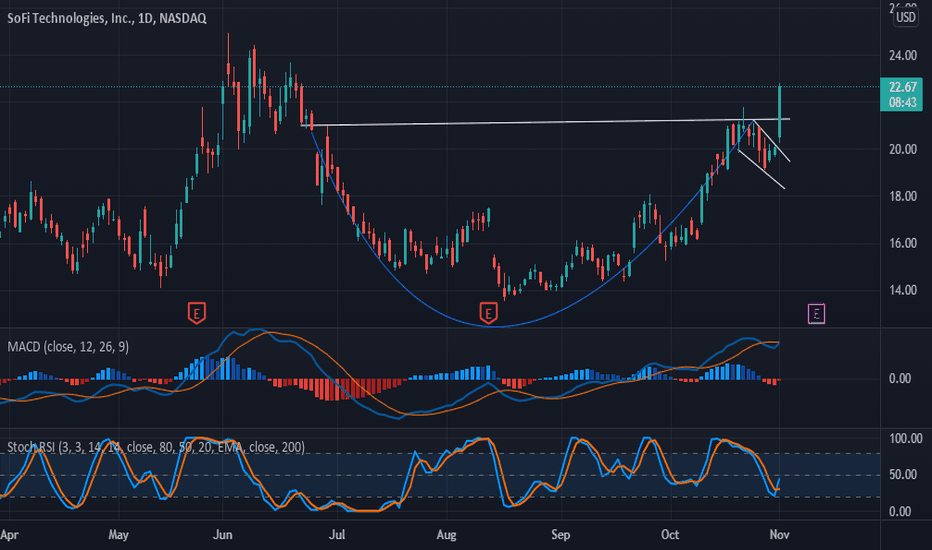932x550 pixels.
Task: Click the Stoch RSI 50.00 axis label
Action: pyautogui.click(x=903, y=474)
